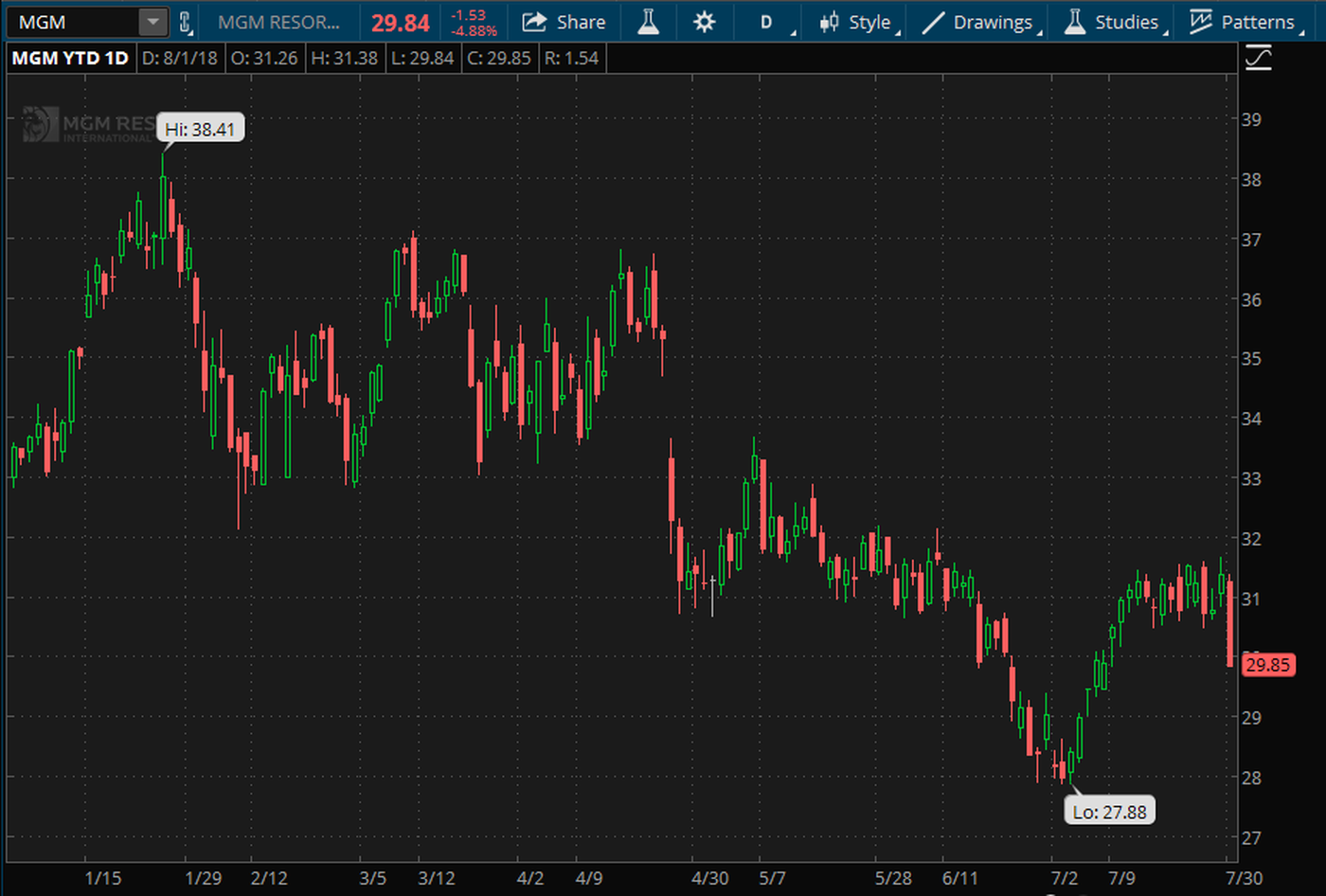The height and width of the screenshot is (896, 1326).
Task: Click the red 29.85 current price tag
Action: [x=1267, y=665]
